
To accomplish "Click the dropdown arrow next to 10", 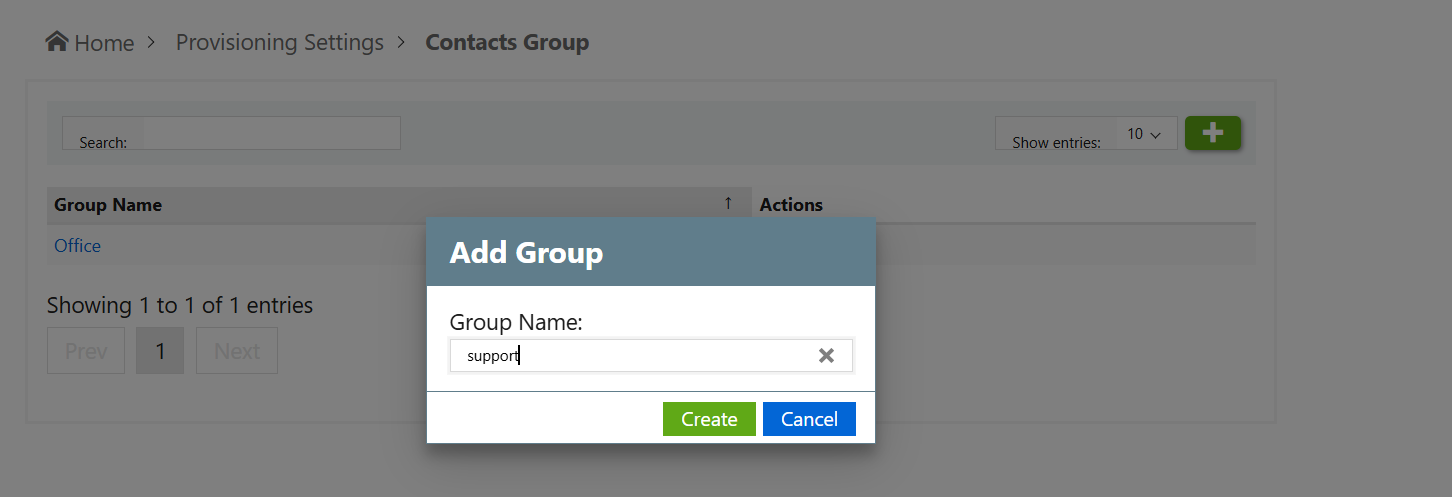I will tap(1155, 135).
